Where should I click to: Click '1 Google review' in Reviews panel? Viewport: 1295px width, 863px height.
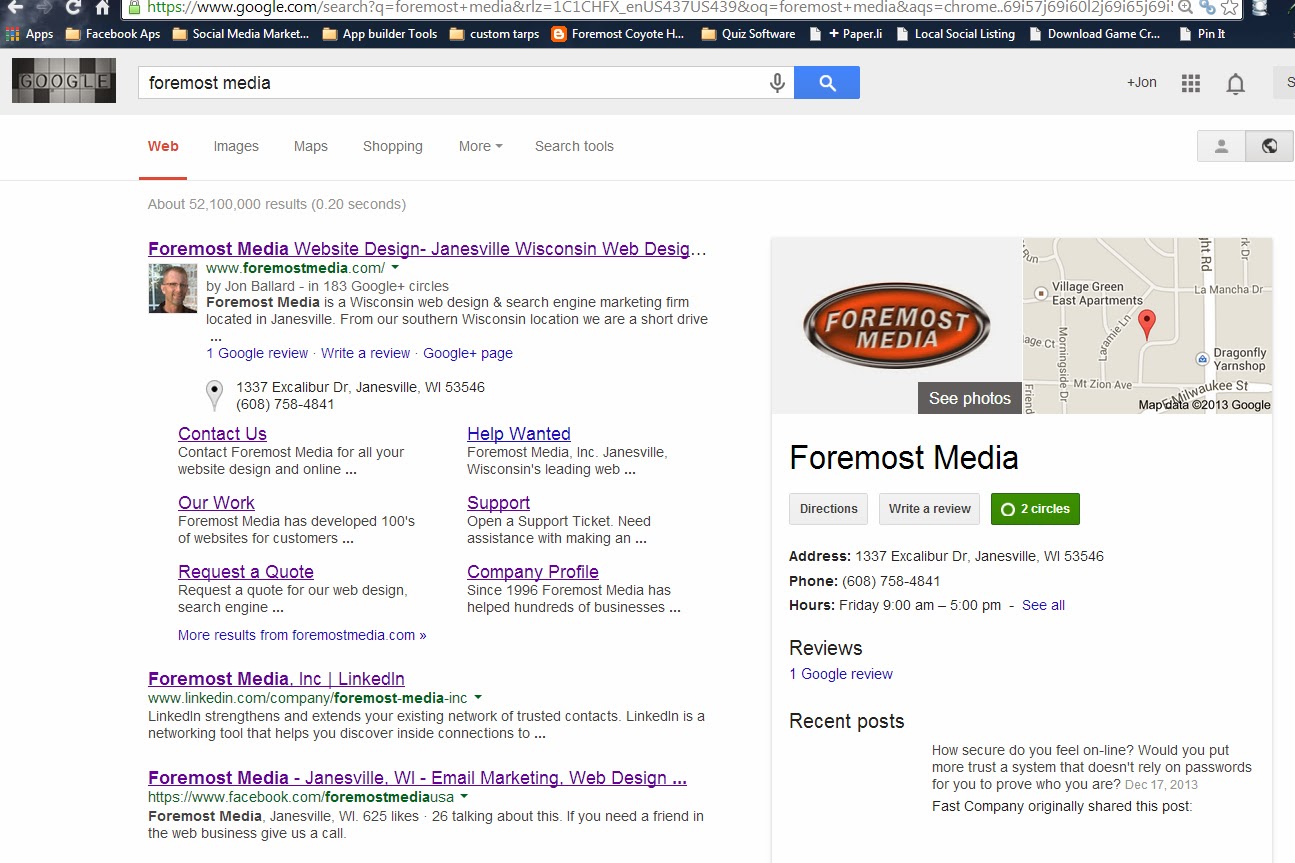coord(841,674)
